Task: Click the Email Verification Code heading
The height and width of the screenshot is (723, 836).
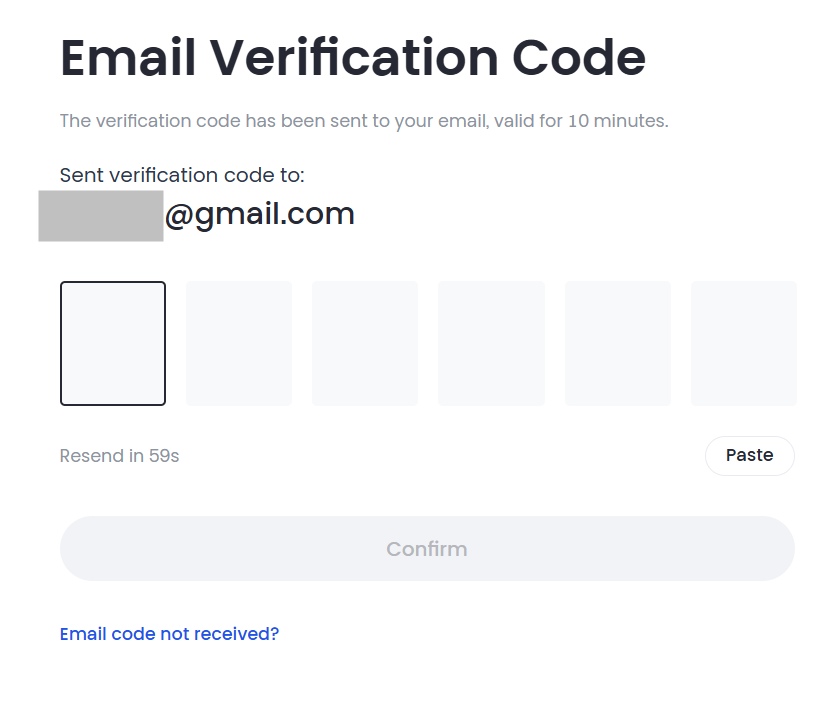Action: coord(353,57)
